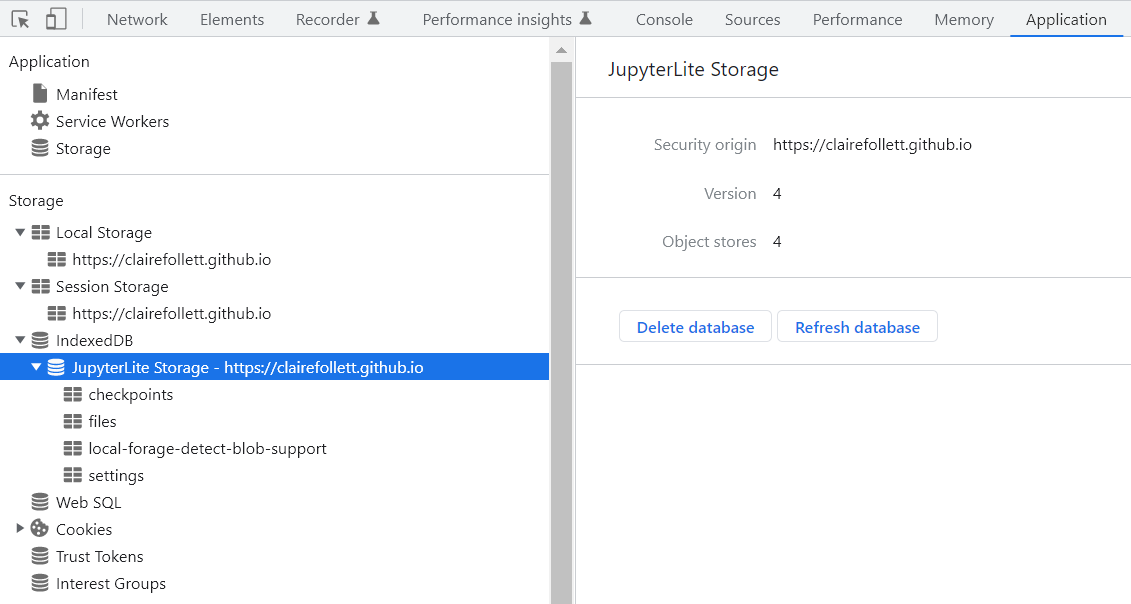Viewport: 1131px width, 604px height.
Task: Switch to the Network tab
Action: pyautogui.click(x=137, y=19)
